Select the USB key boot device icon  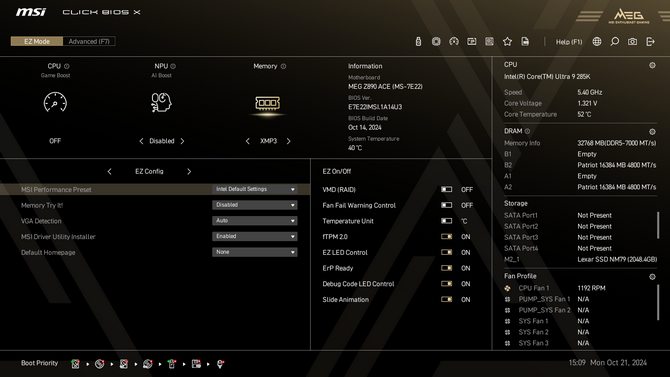[172, 364]
